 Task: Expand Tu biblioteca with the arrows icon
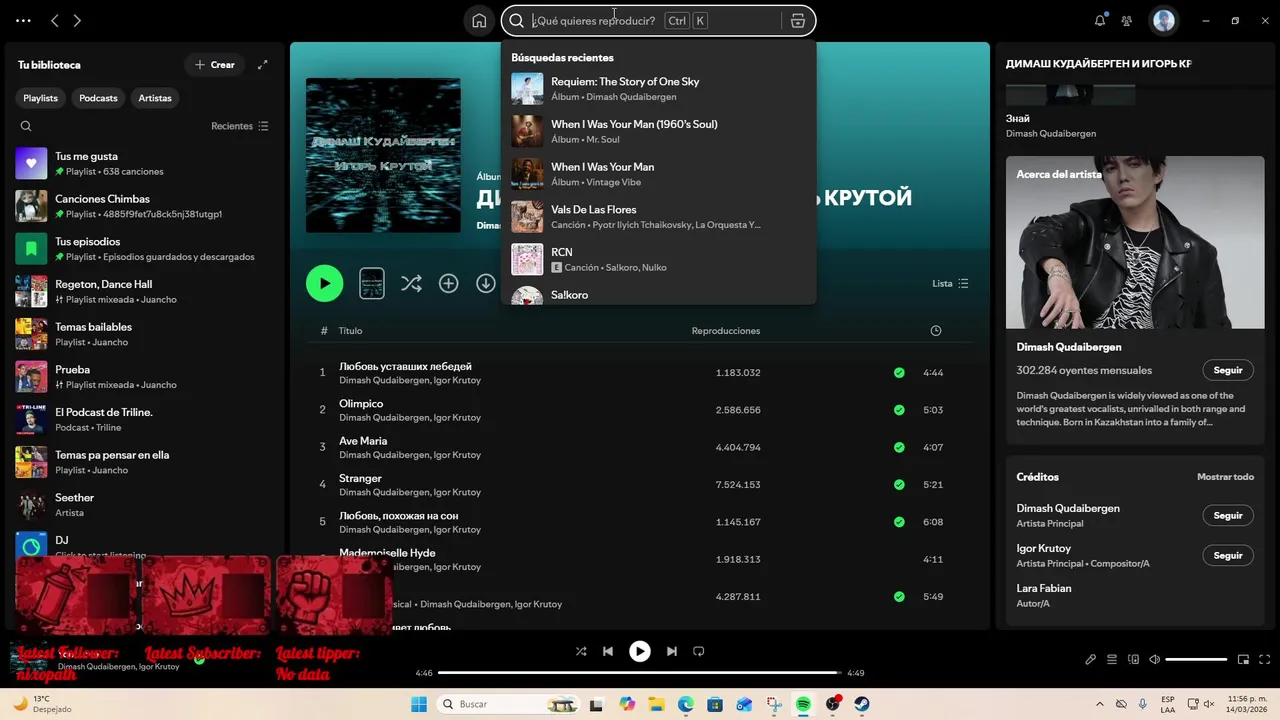click(x=262, y=65)
